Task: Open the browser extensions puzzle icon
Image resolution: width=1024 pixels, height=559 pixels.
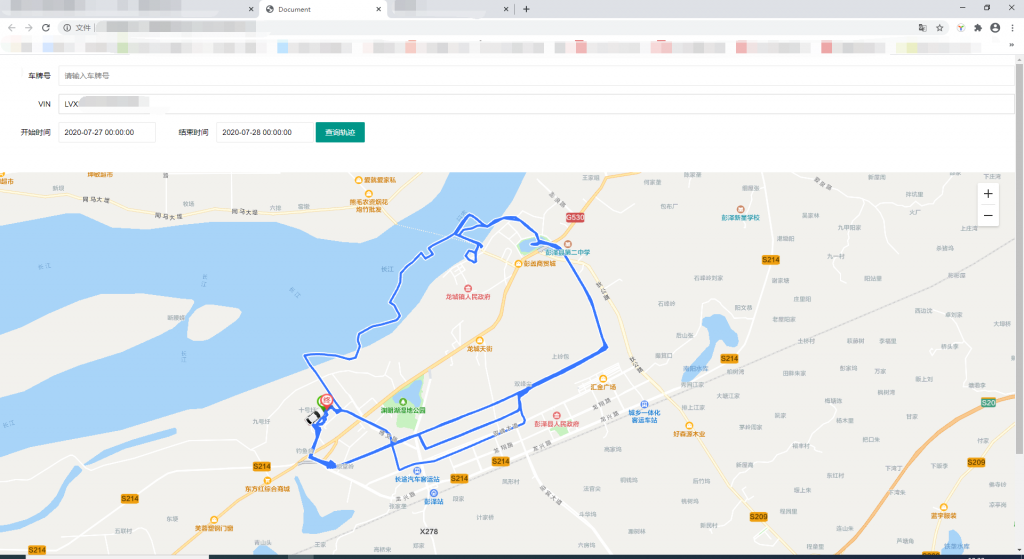Action: point(978,28)
